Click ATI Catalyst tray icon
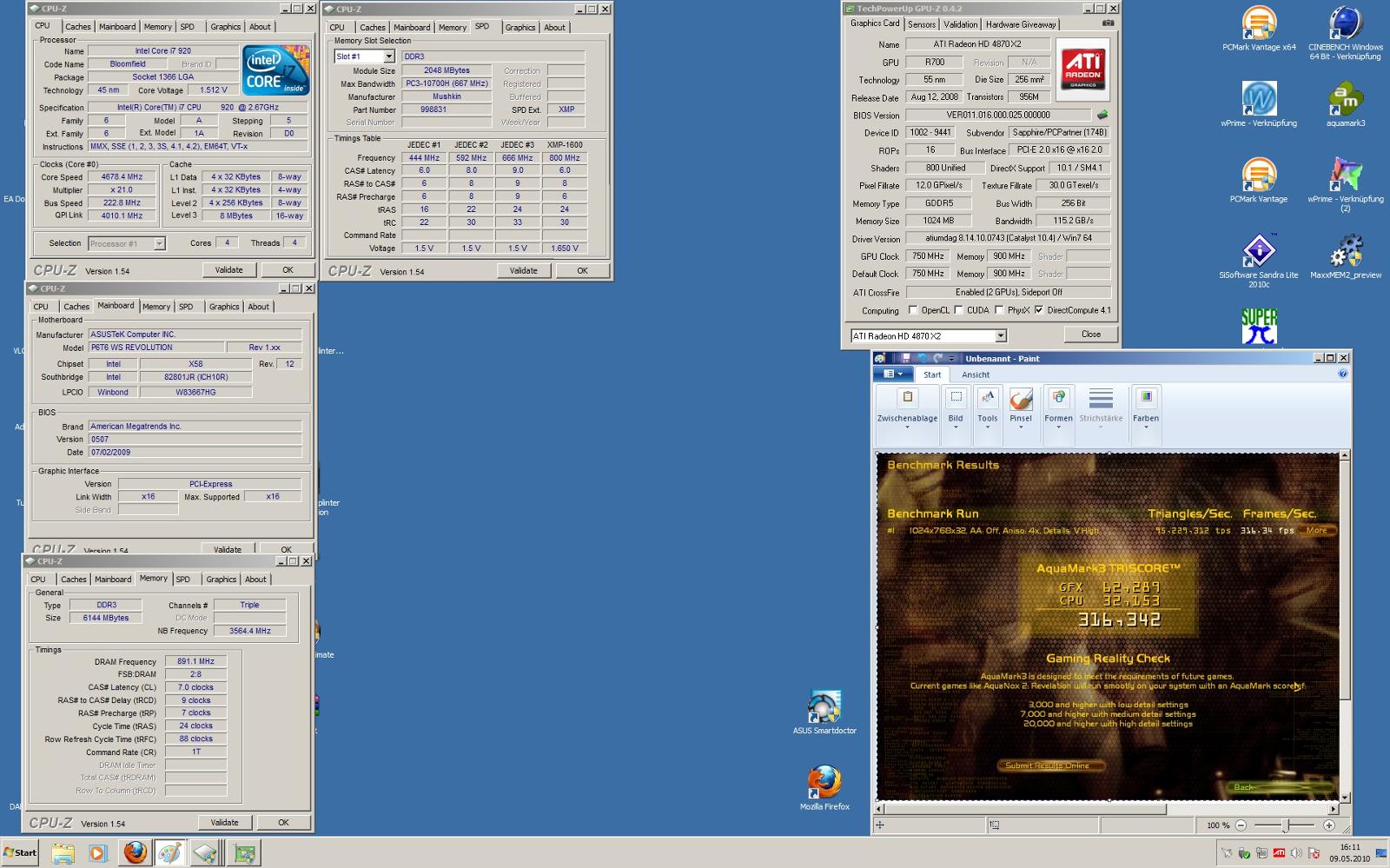 pos(1278,853)
